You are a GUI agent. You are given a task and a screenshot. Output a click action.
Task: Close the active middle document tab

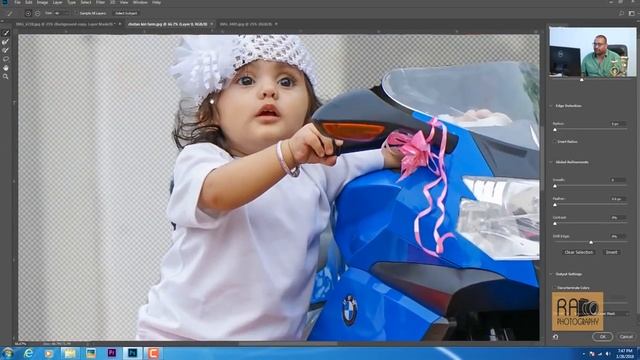(211, 24)
